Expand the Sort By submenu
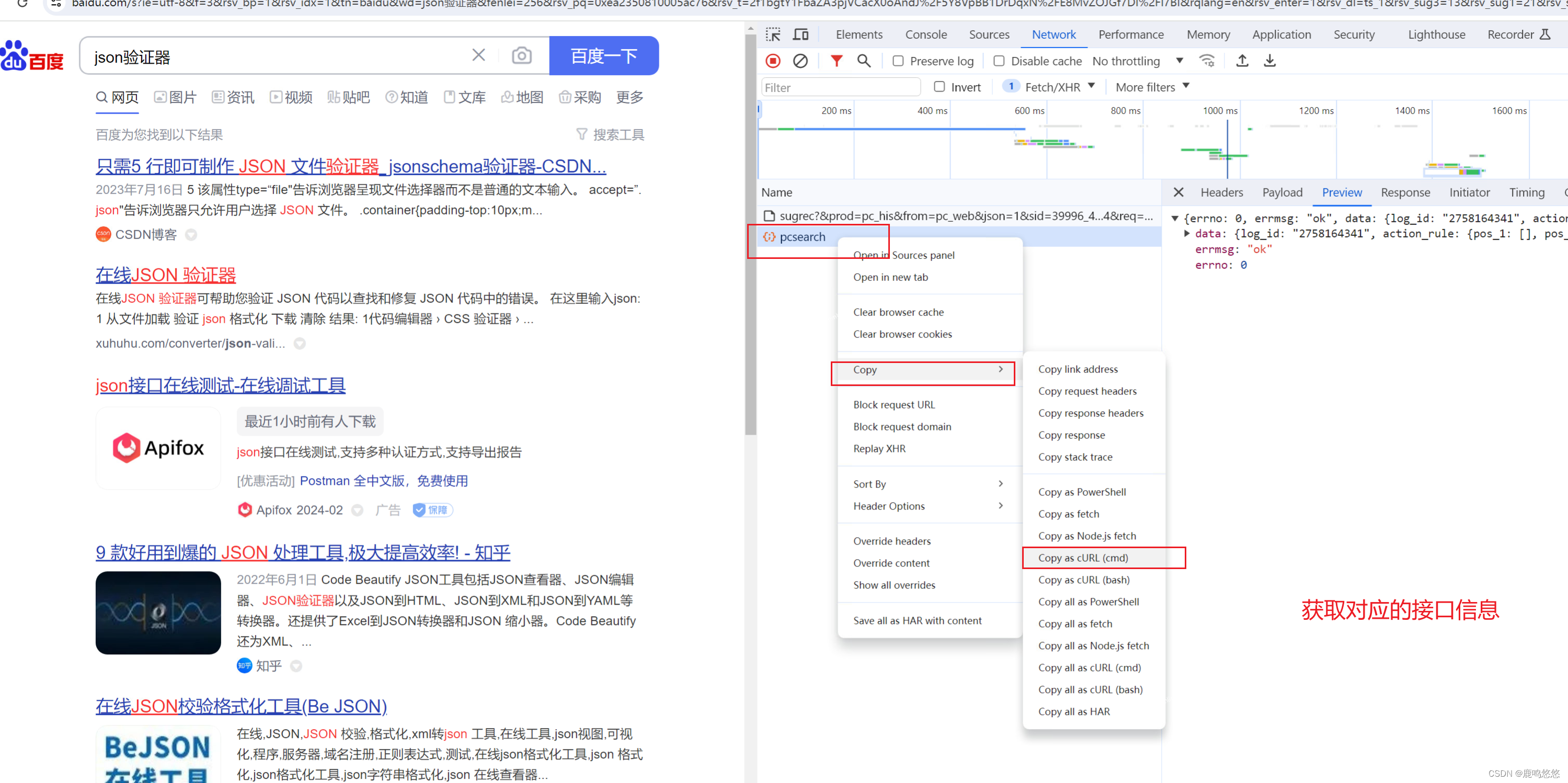 coord(929,484)
